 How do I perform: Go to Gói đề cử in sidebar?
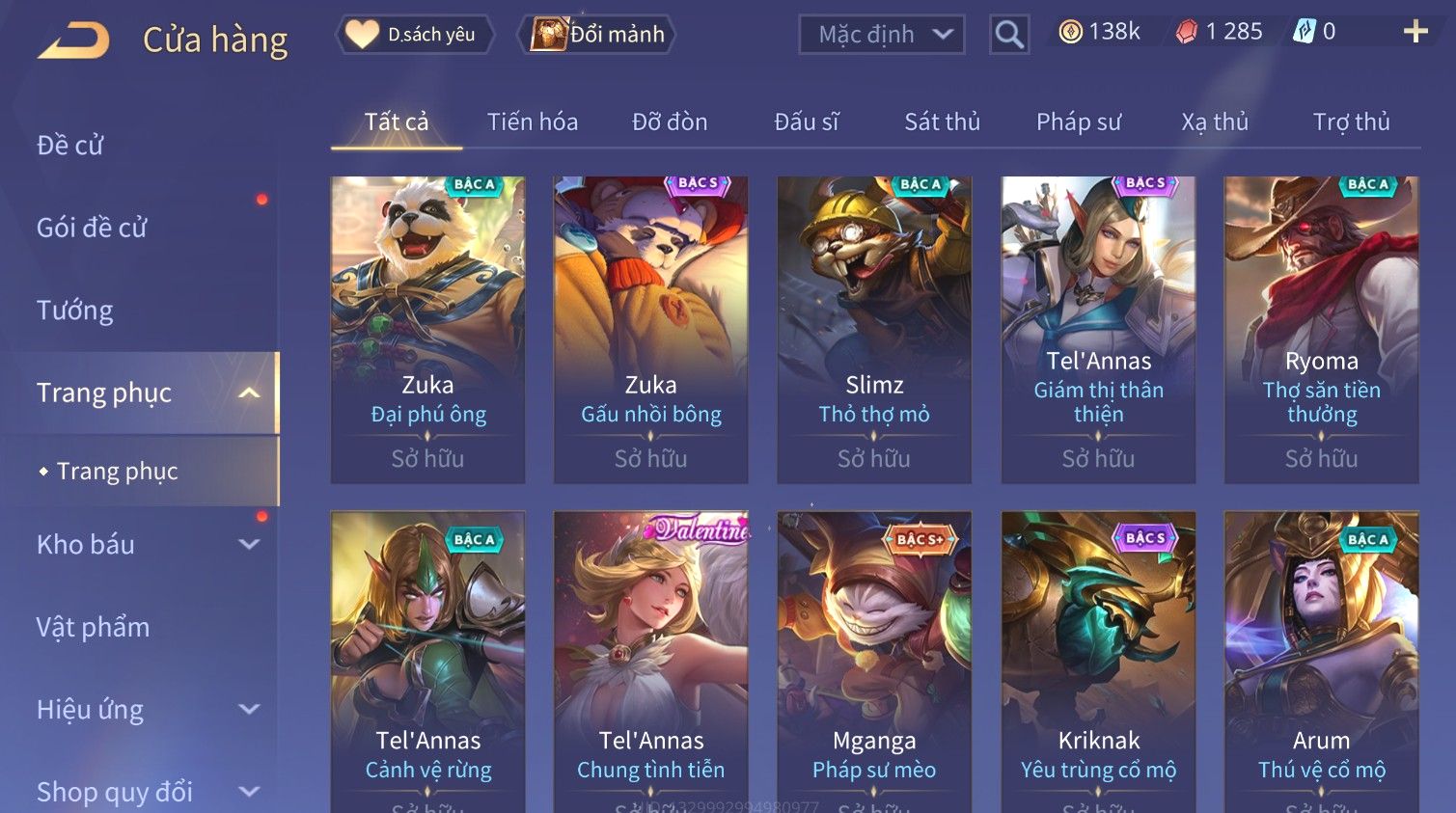[92, 228]
